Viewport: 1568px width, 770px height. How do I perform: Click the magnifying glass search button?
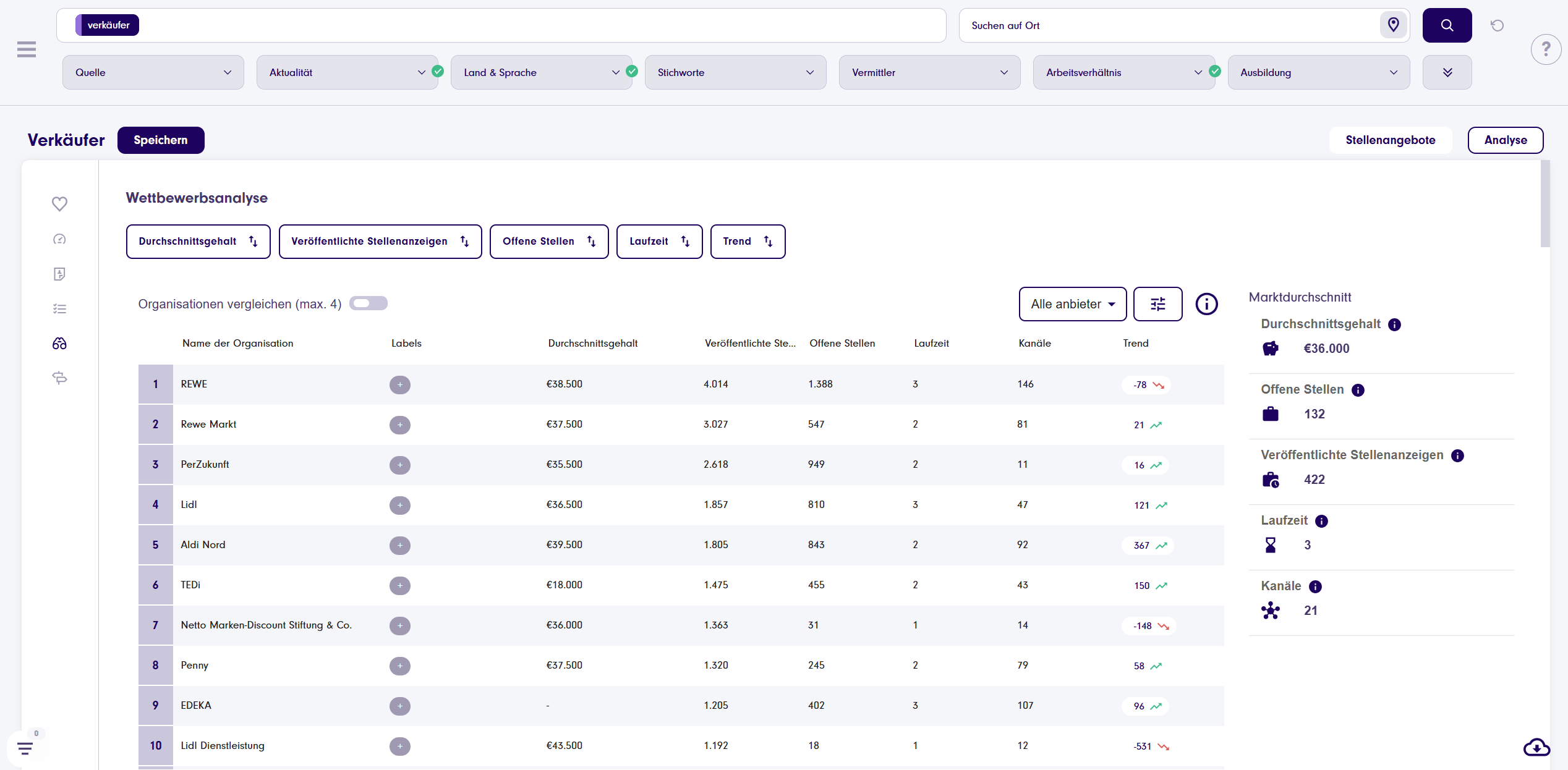1447,25
